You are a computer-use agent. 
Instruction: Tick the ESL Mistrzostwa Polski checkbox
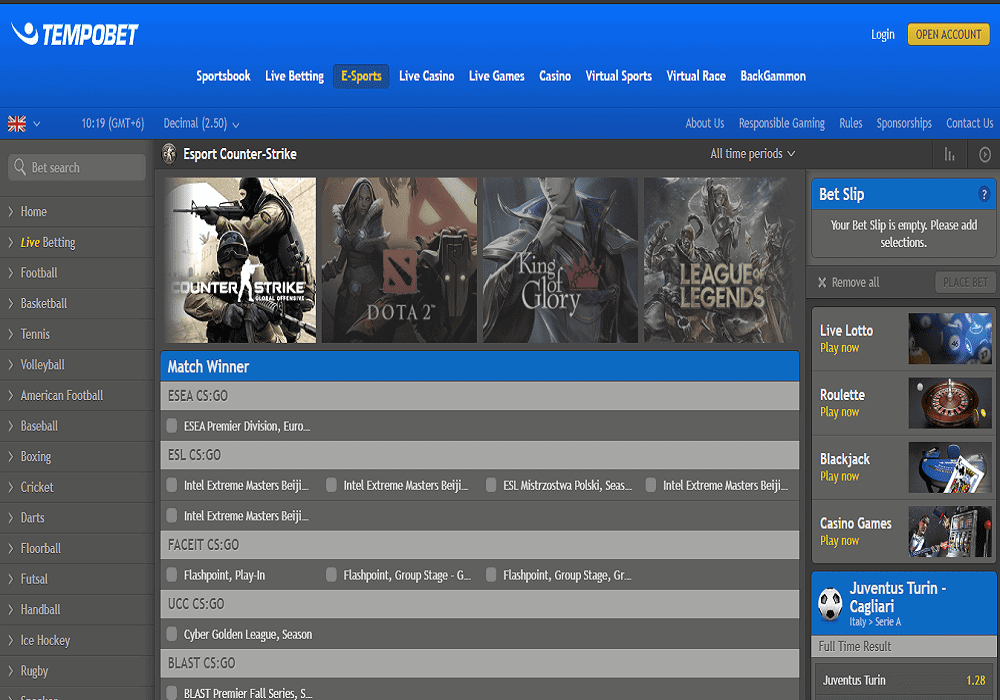pos(491,485)
